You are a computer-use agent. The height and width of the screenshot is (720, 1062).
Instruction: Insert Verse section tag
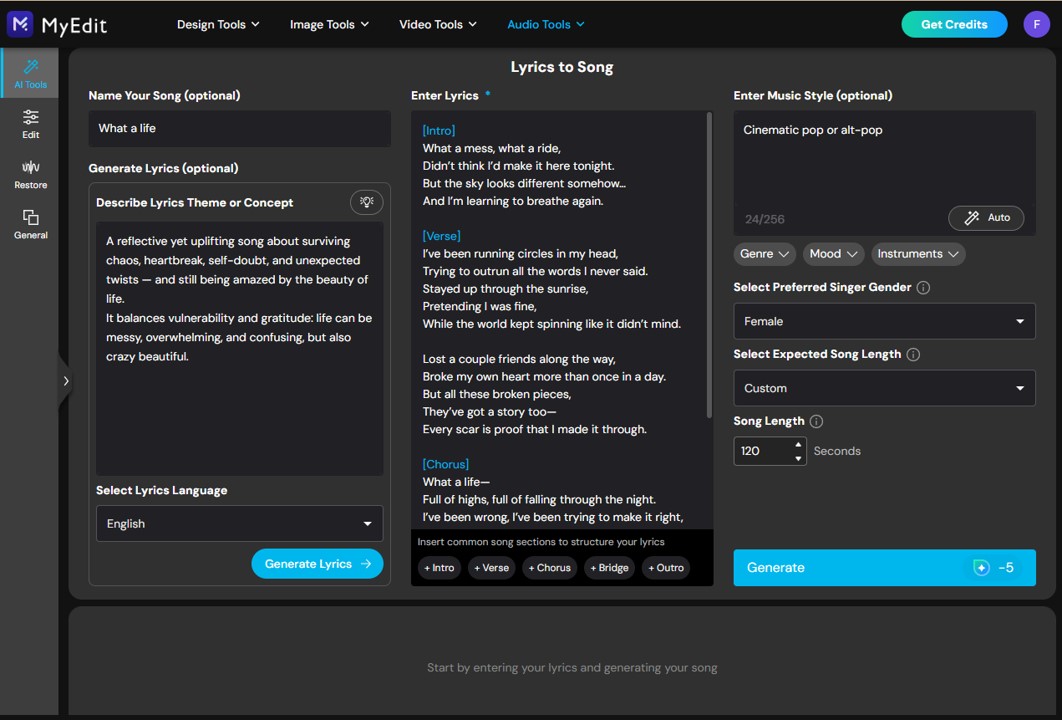click(491, 568)
